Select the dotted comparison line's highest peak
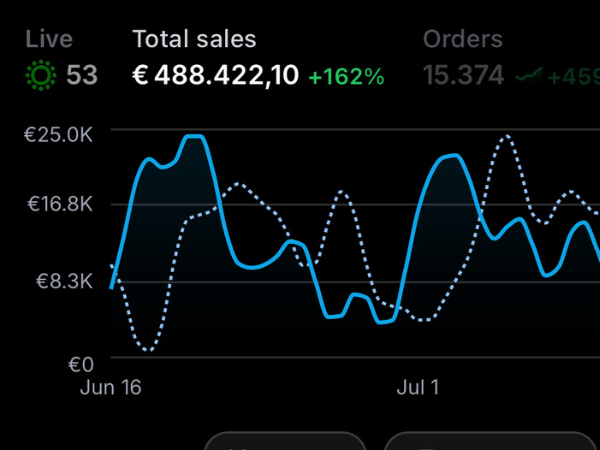Image resolution: width=600 pixels, height=450 pixels. point(507,136)
